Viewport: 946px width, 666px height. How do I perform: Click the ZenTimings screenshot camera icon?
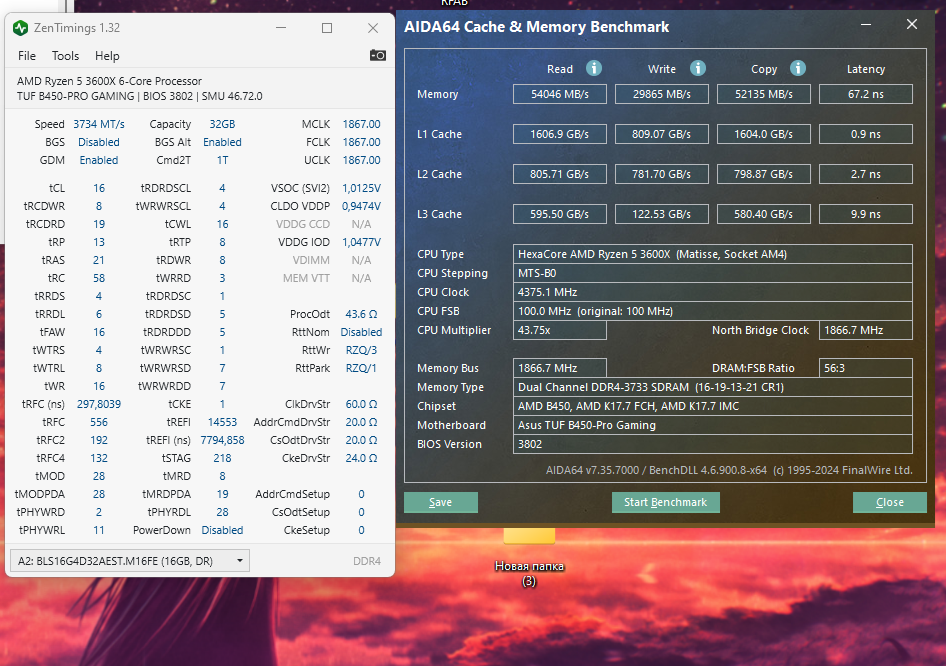click(378, 56)
